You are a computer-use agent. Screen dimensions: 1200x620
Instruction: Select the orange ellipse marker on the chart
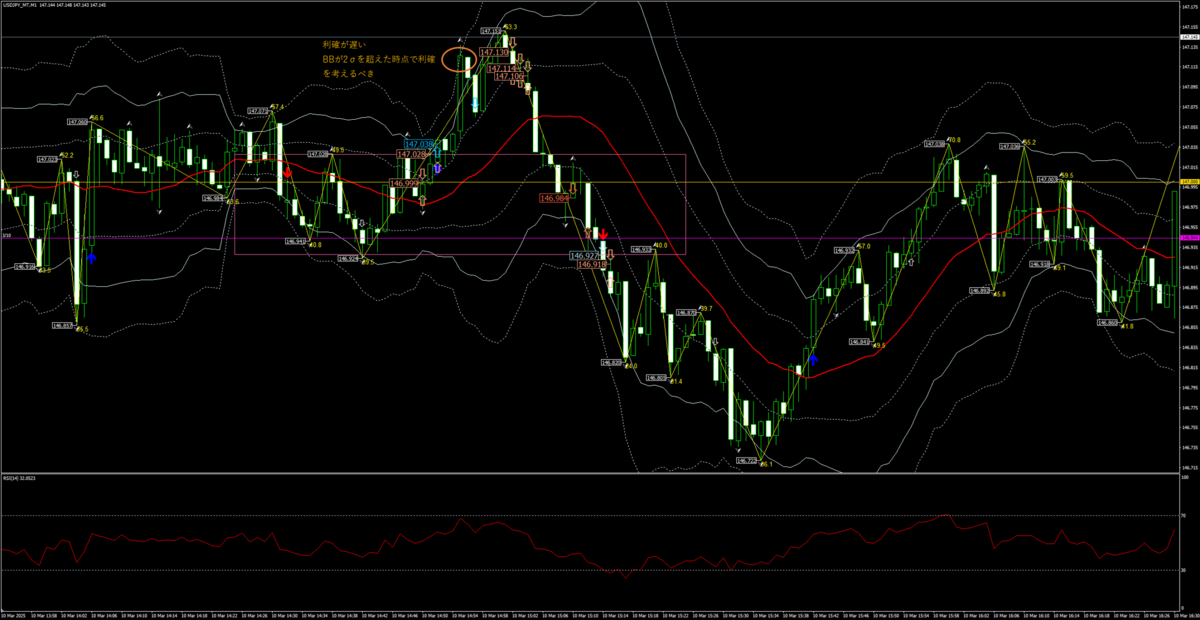(x=459, y=60)
